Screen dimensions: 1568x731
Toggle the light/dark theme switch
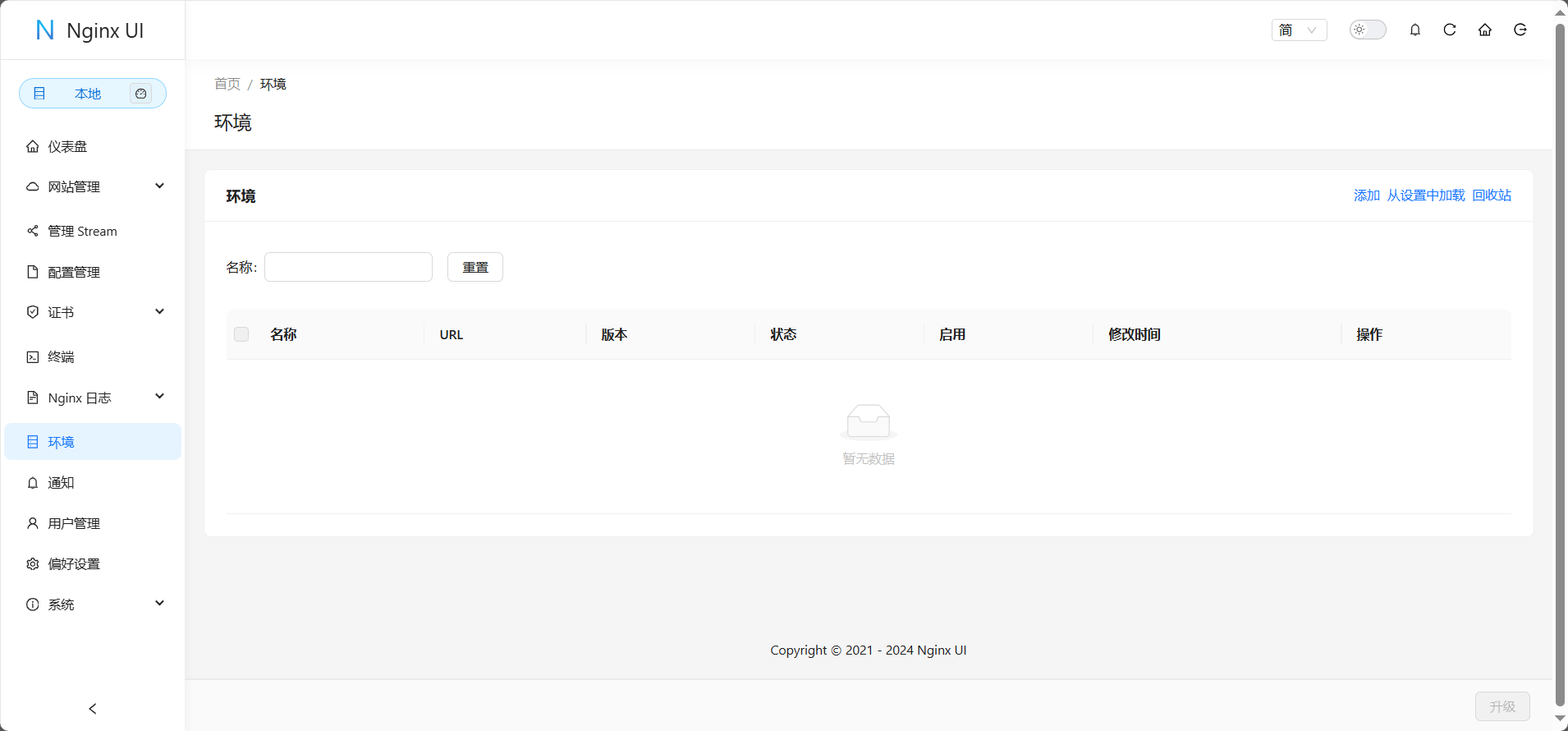[x=1368, y=30]
